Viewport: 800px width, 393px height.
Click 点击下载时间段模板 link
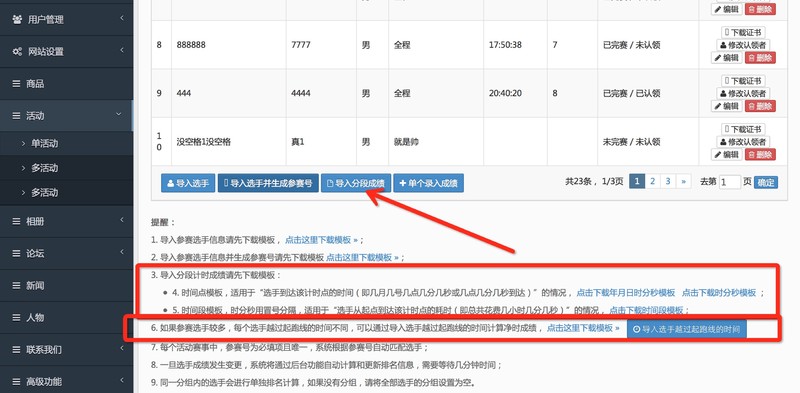pos(646,310)
